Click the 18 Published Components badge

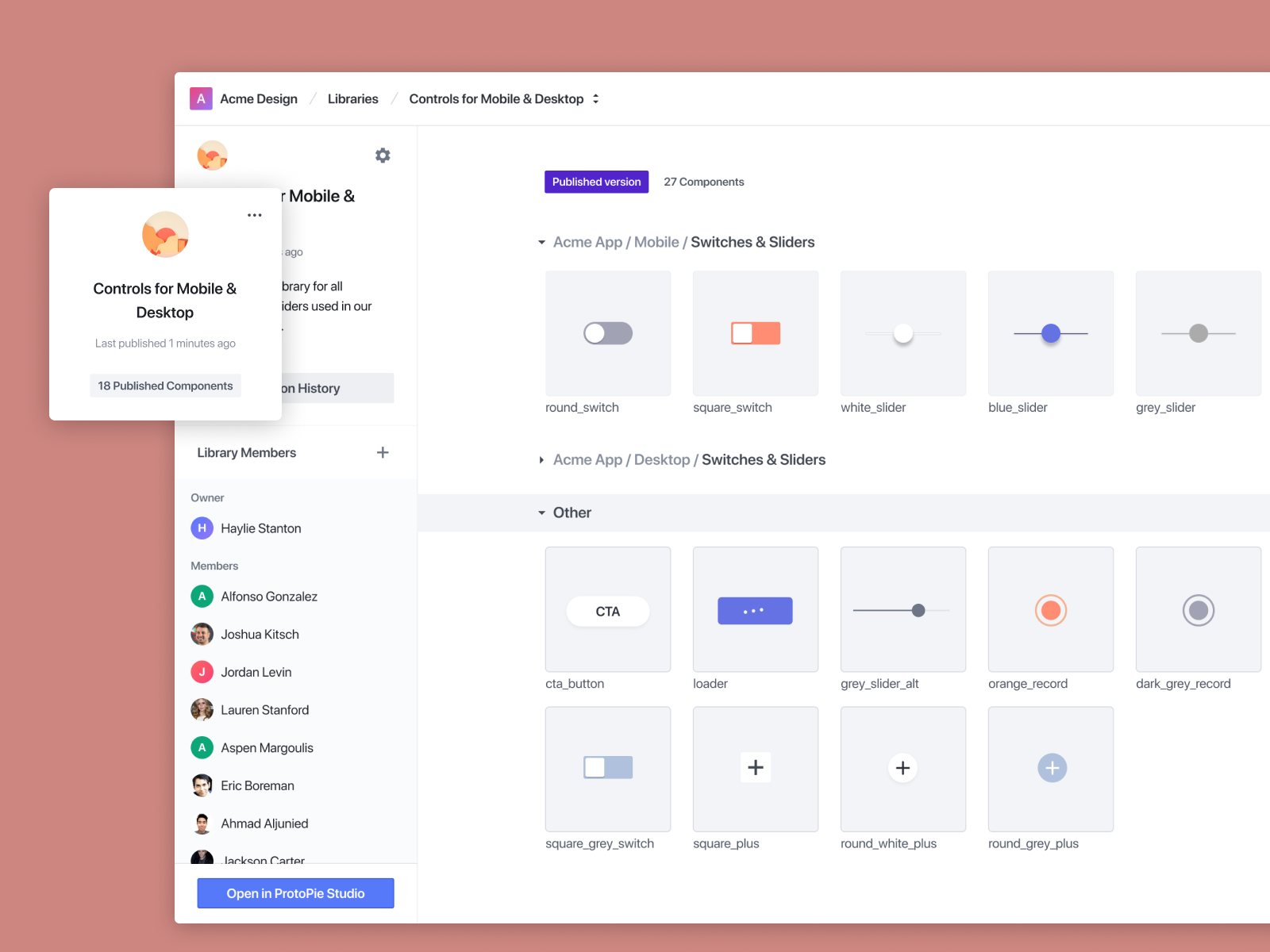(x=165, y=386)
